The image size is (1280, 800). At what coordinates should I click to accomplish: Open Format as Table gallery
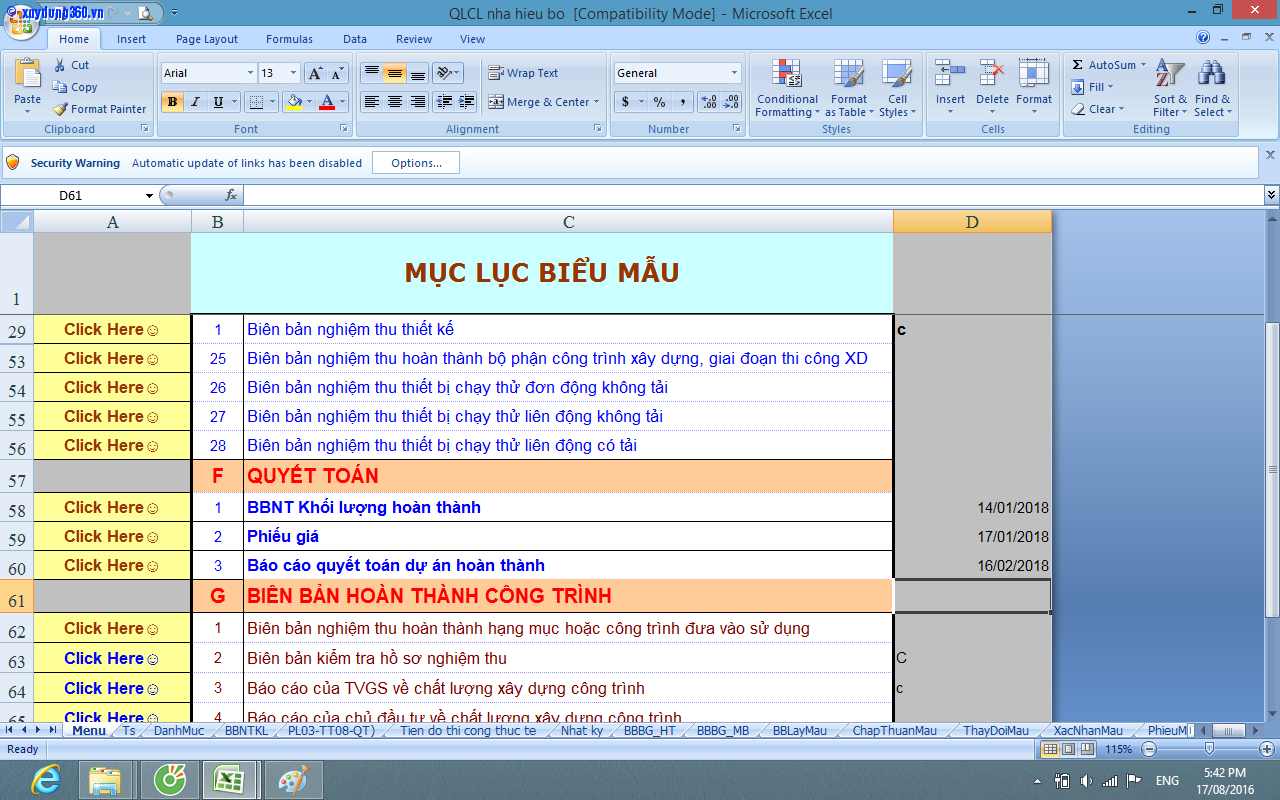coord(849,88)
